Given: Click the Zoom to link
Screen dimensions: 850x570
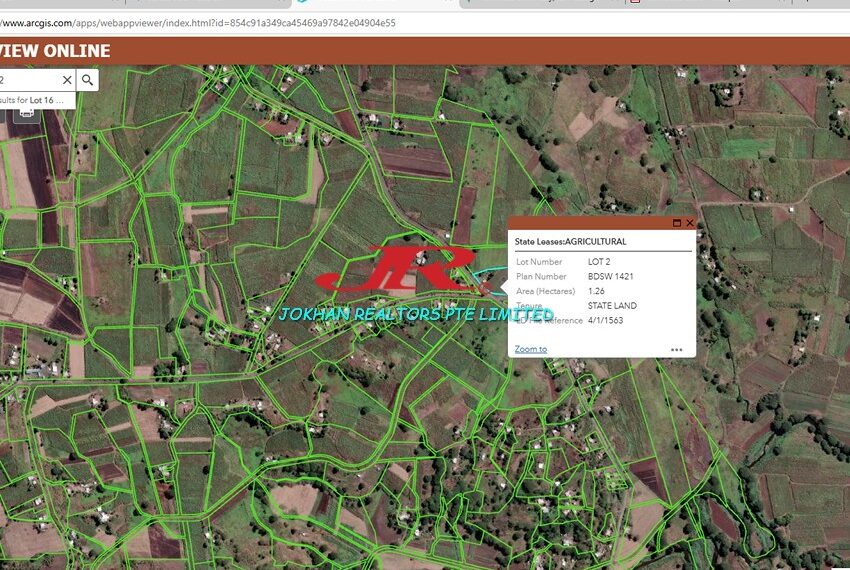Looking at the screenshot, I should 530,349.
